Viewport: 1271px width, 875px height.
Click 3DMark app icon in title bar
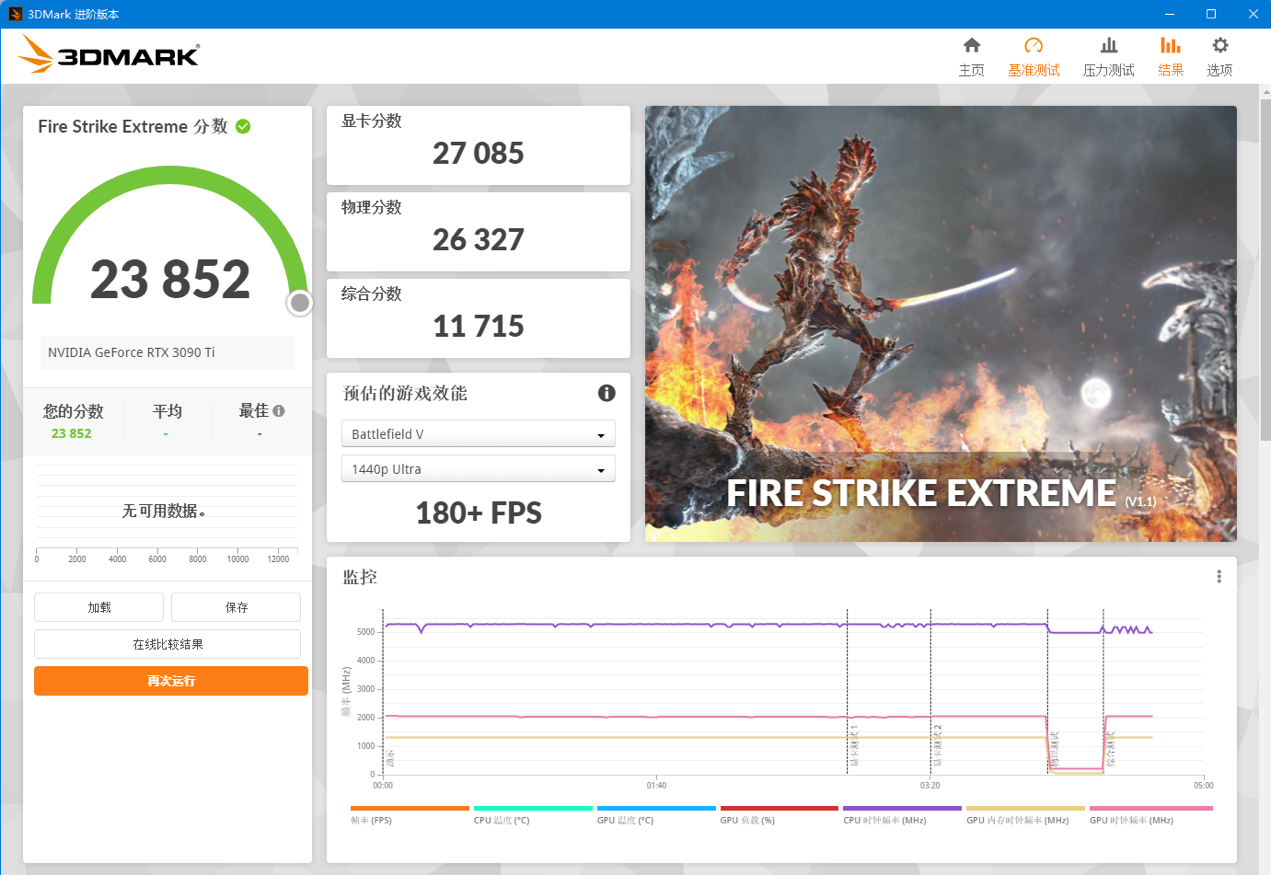pyautogui.click(x=15, y=14)
